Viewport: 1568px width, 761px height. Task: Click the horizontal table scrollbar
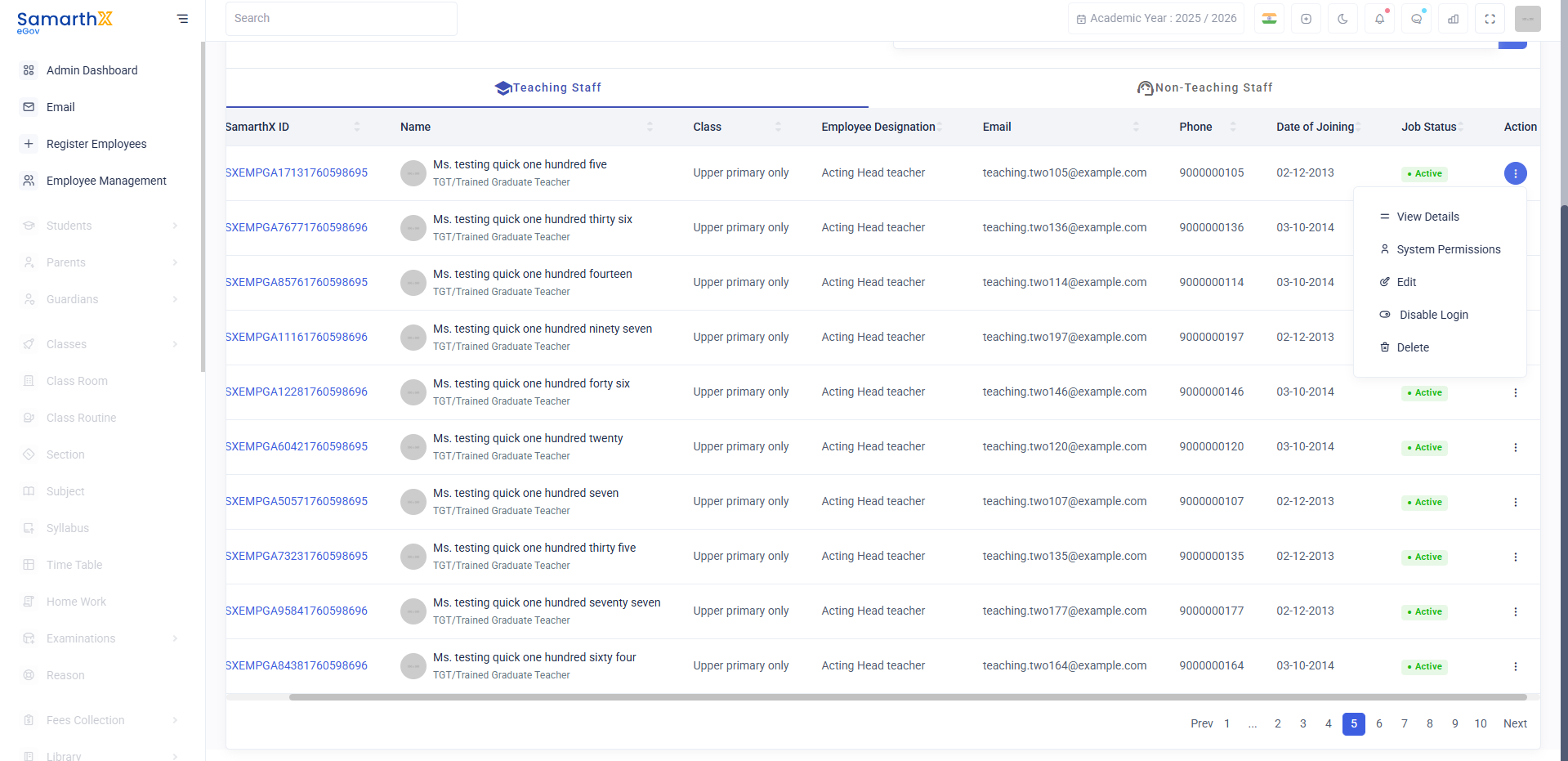pyautogui.click(x=908, y=697)
